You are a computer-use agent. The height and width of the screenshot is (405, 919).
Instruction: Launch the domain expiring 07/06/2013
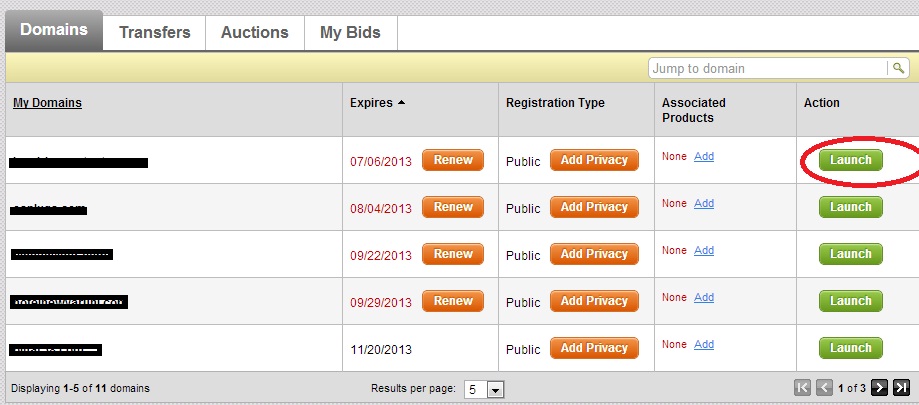click(x=850, y=160)
